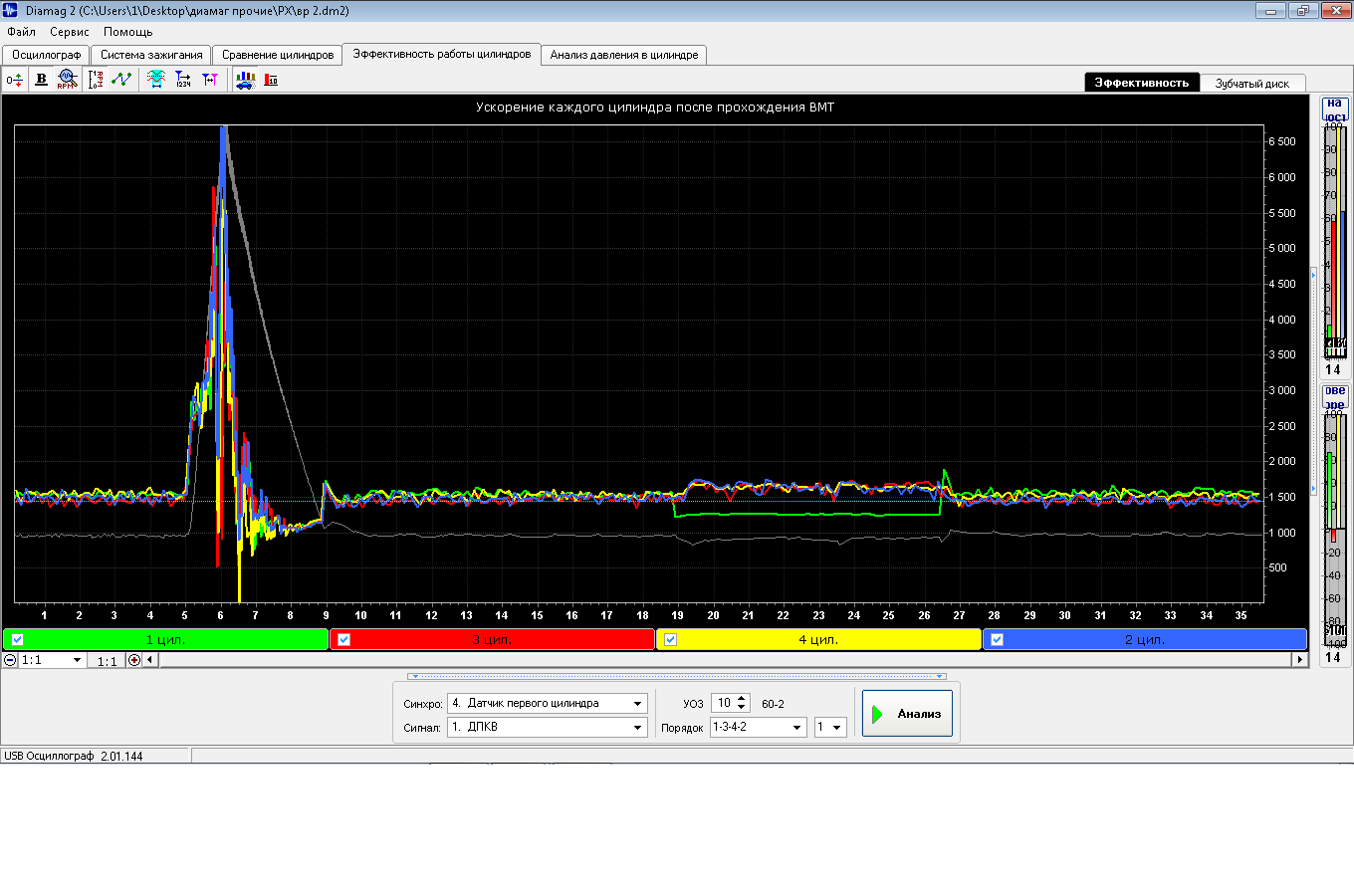
Task: Click the red bar with 10 icon
Action: [x=271, y=80]
